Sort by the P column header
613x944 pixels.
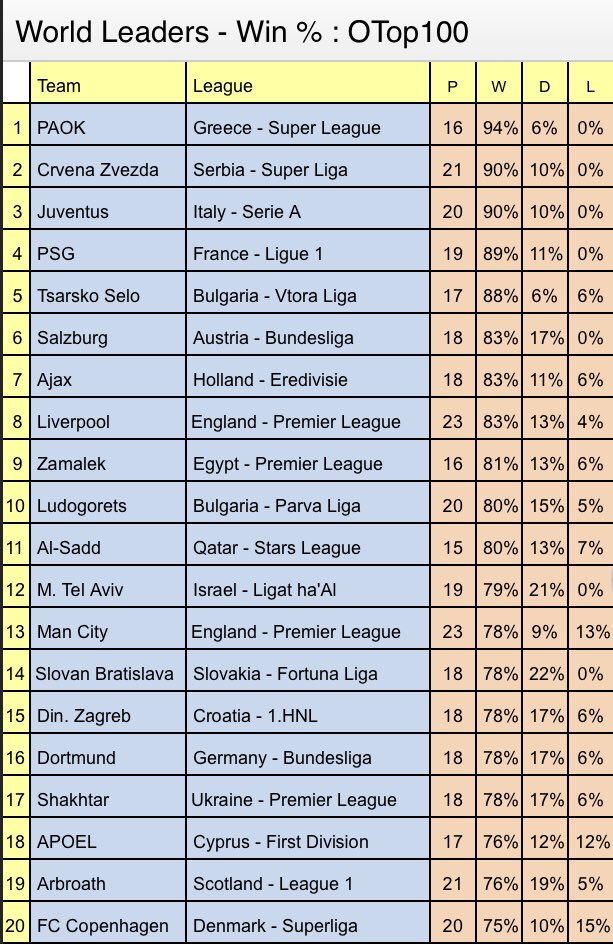[453, 86]
